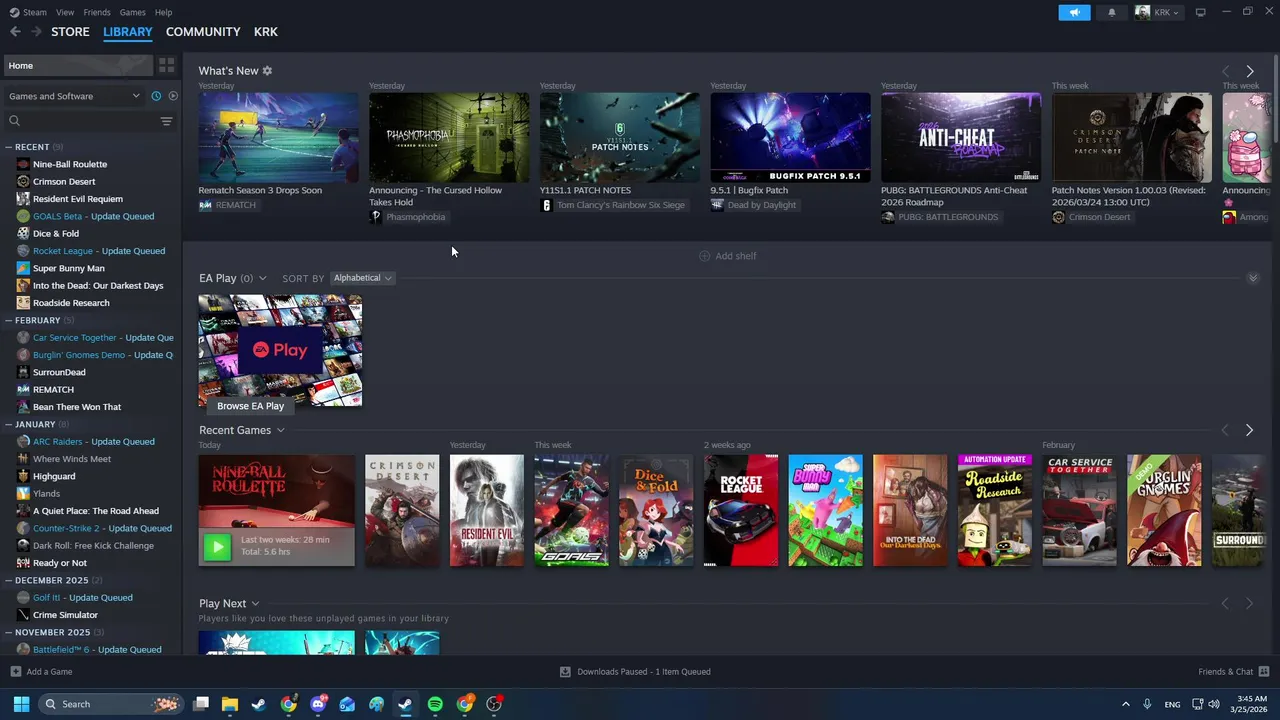Switch library to grid view icon

(x=166, y=65)
